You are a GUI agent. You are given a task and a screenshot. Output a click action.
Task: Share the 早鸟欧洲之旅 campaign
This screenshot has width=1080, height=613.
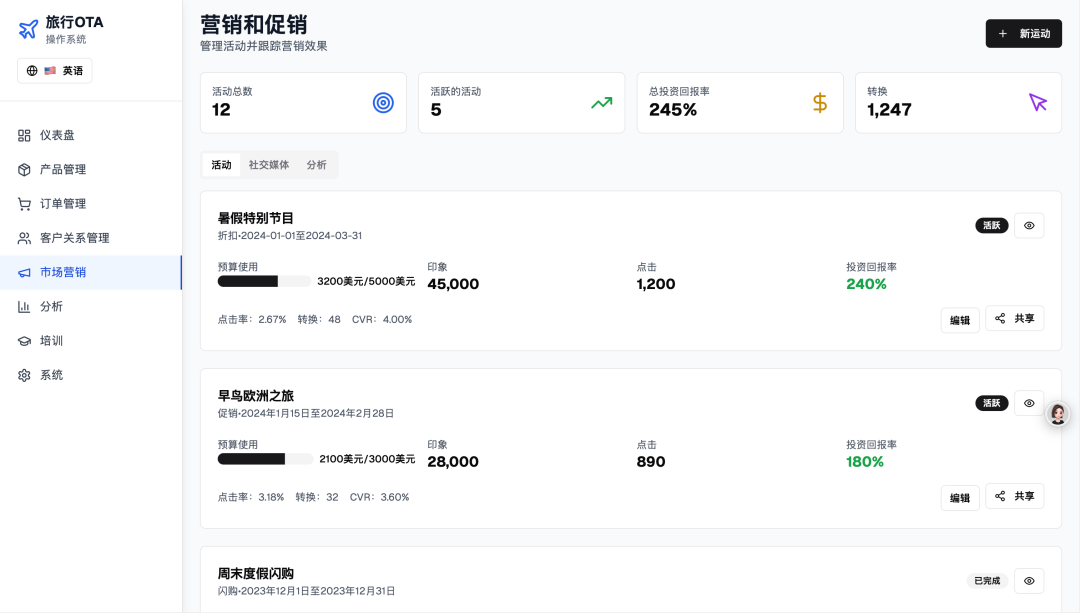pos(1014,496)
